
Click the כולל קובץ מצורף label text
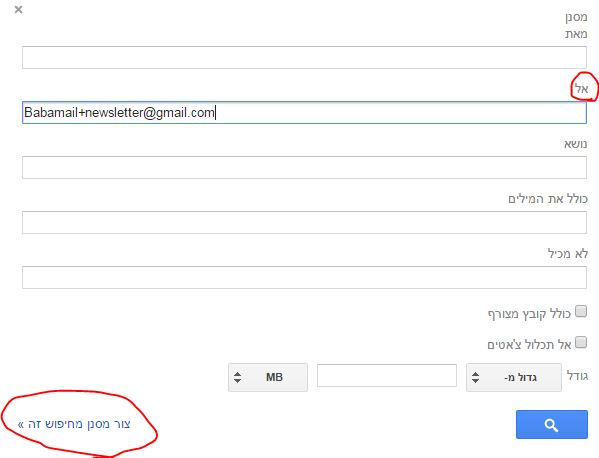click(x=529, y=314)
